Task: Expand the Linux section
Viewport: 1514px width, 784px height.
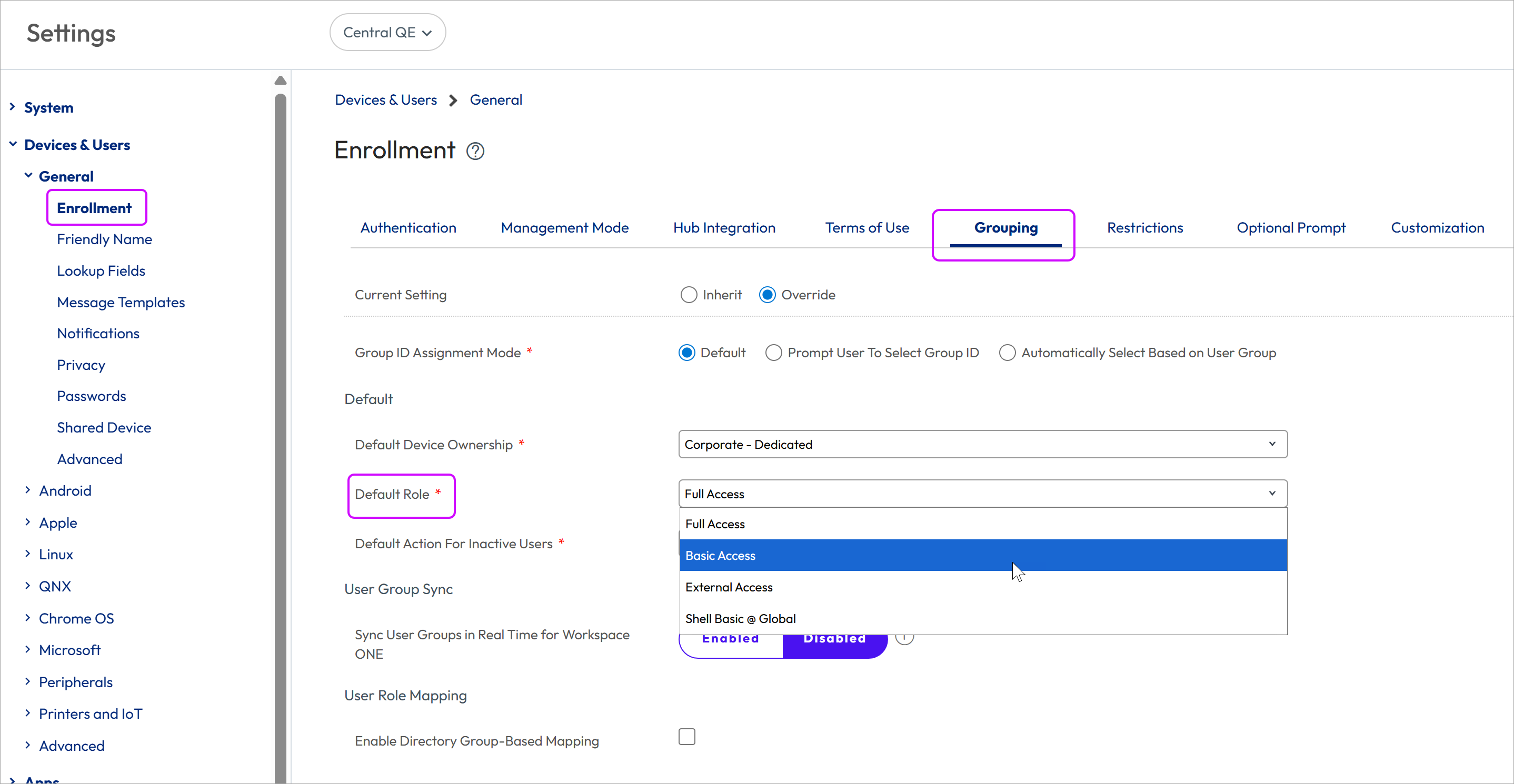Action: pyautogui.click(x=27, y=554)
